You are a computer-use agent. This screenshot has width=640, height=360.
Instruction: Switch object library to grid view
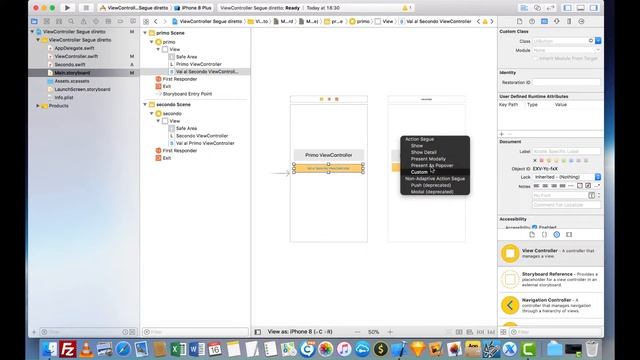pyautogui.click(x=503, y=332)
